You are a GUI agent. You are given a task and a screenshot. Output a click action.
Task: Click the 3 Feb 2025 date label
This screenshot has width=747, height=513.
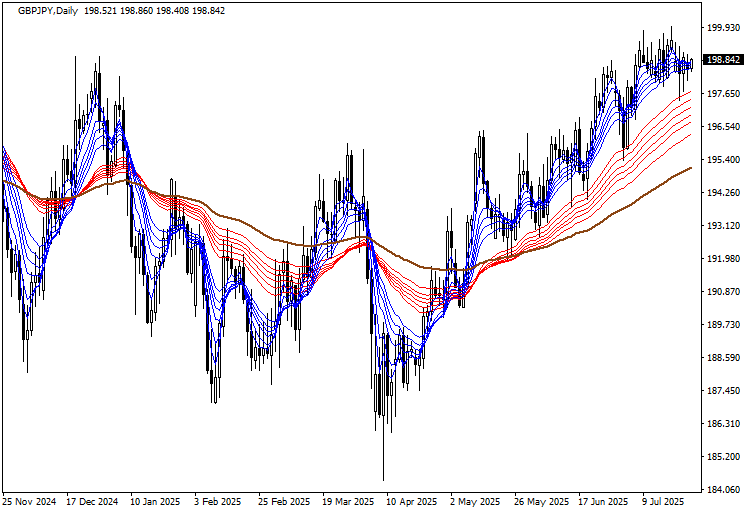point(218,502)
